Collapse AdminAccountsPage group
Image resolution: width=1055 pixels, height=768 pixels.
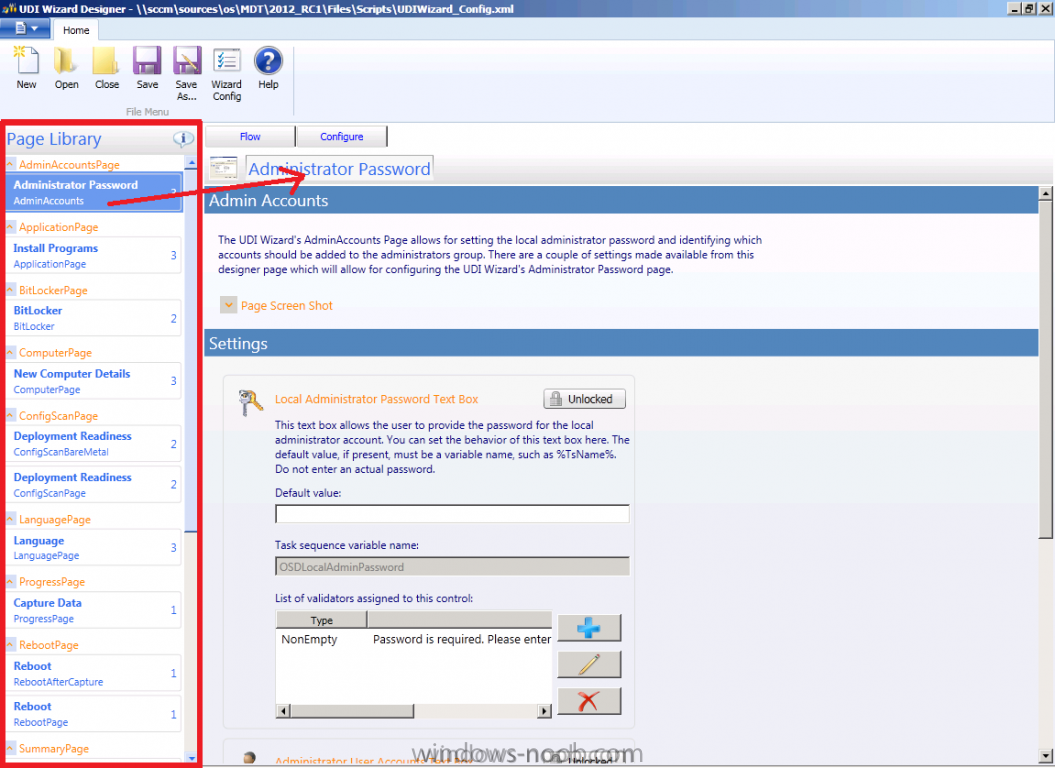10,164
